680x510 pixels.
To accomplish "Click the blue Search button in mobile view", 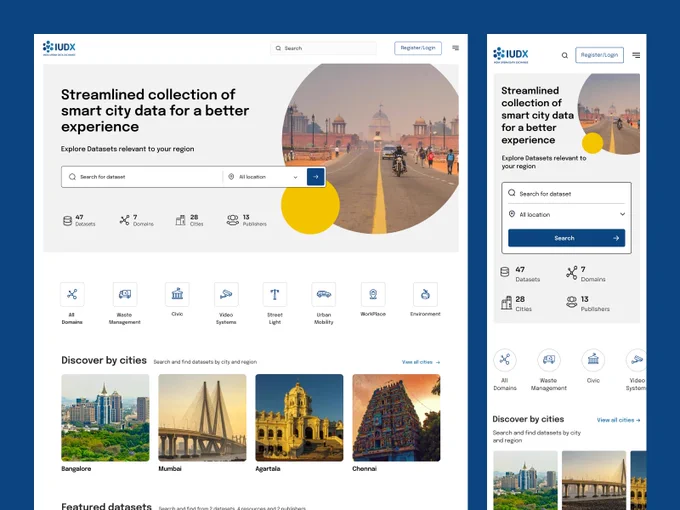I will [566, 238].
